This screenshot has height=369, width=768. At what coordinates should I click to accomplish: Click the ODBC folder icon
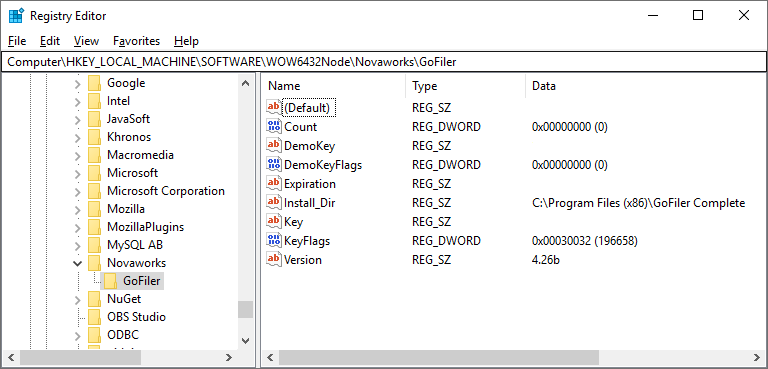(x=95, y=335)
